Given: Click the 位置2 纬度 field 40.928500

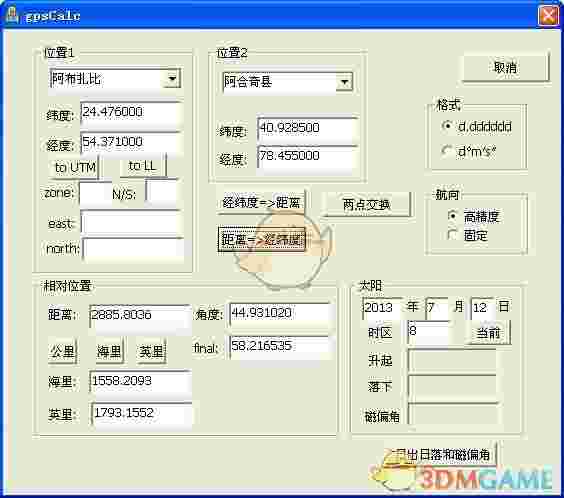Looking at the screenshot, I should 308,128.
